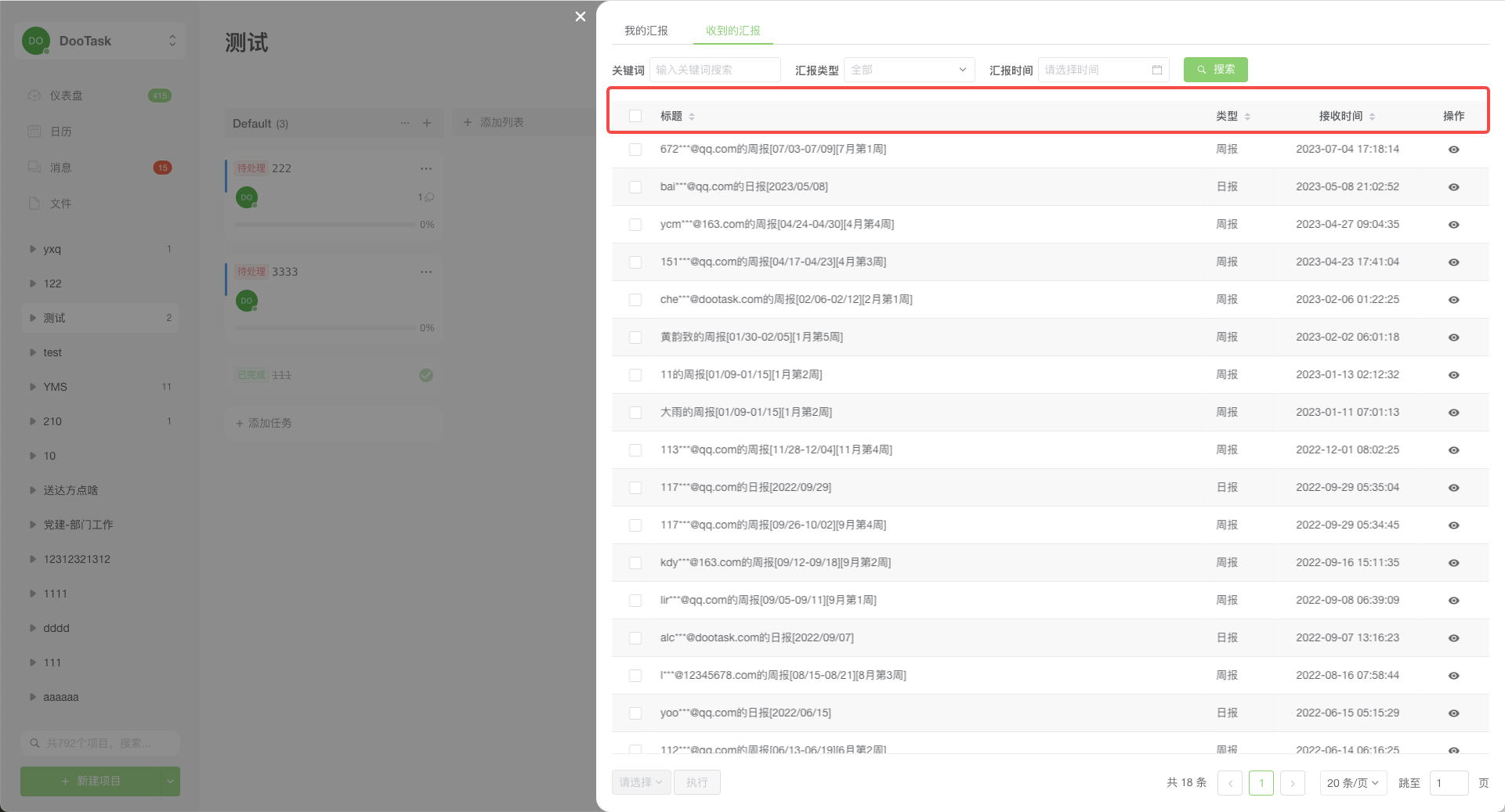The height and width of the screenshot is (812, 1505).
Task: Select the 收到的汇报 tab
Action: [x=733, y=31]
